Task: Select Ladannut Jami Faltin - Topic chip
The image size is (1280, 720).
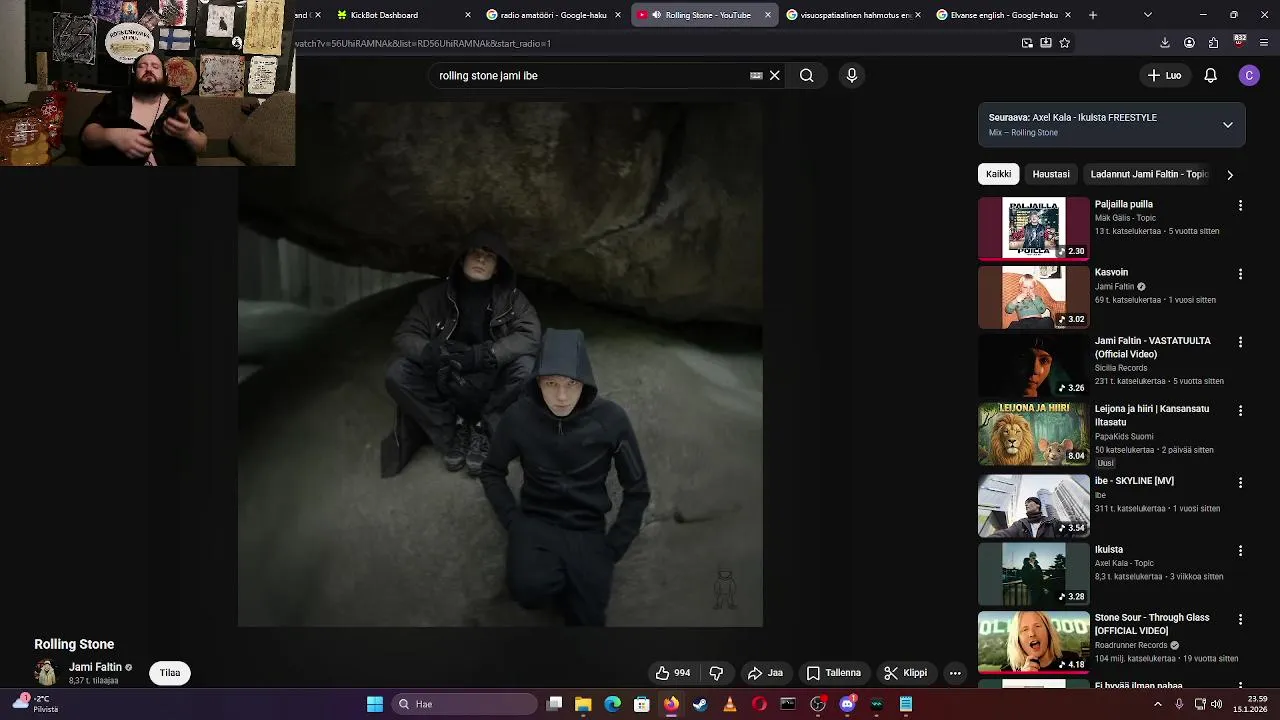Action: click(1149, 174)
